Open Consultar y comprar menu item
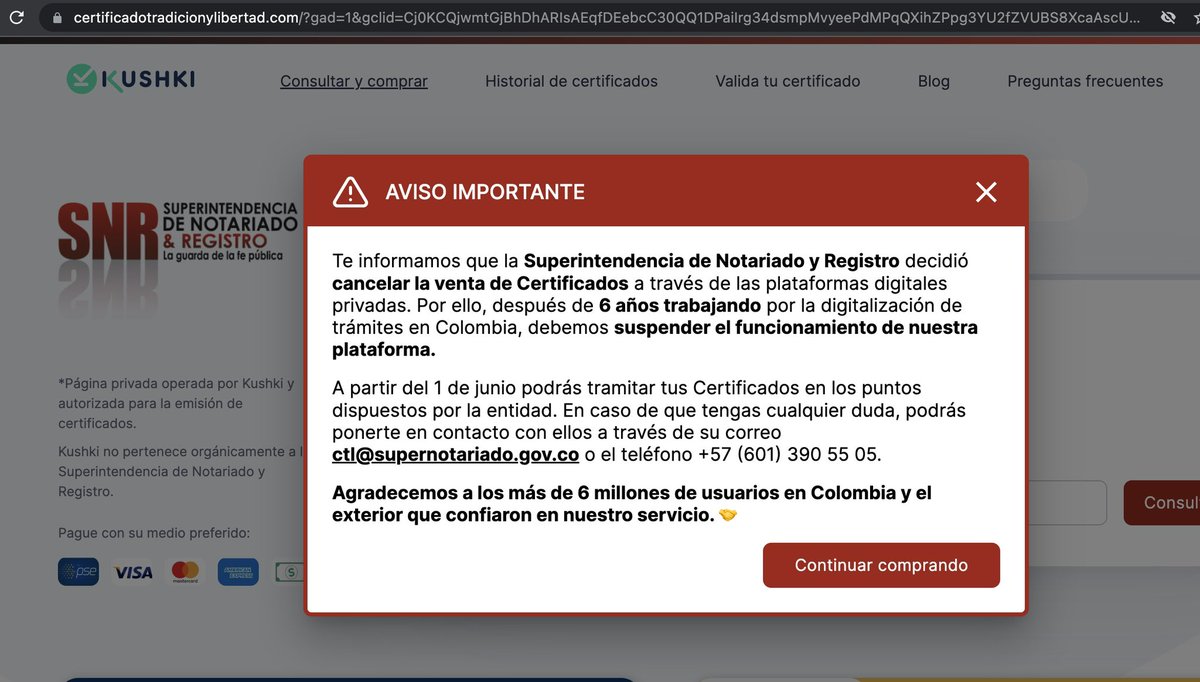 (354, 81)
